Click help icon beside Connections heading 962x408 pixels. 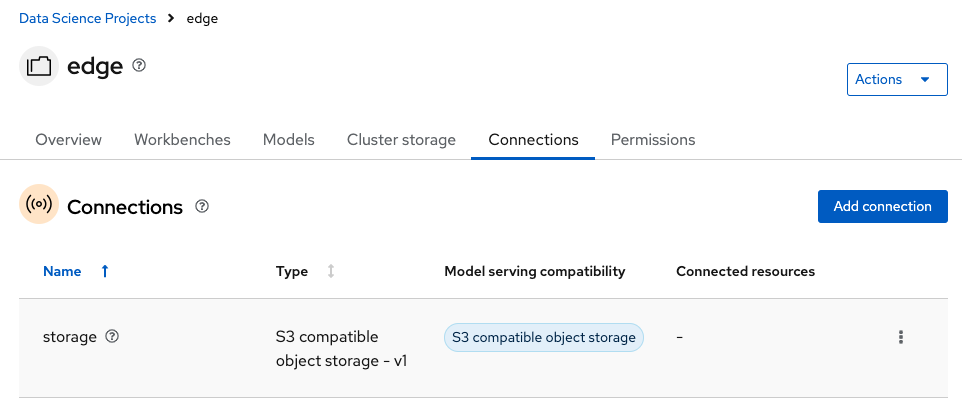[x=202, y=207]
